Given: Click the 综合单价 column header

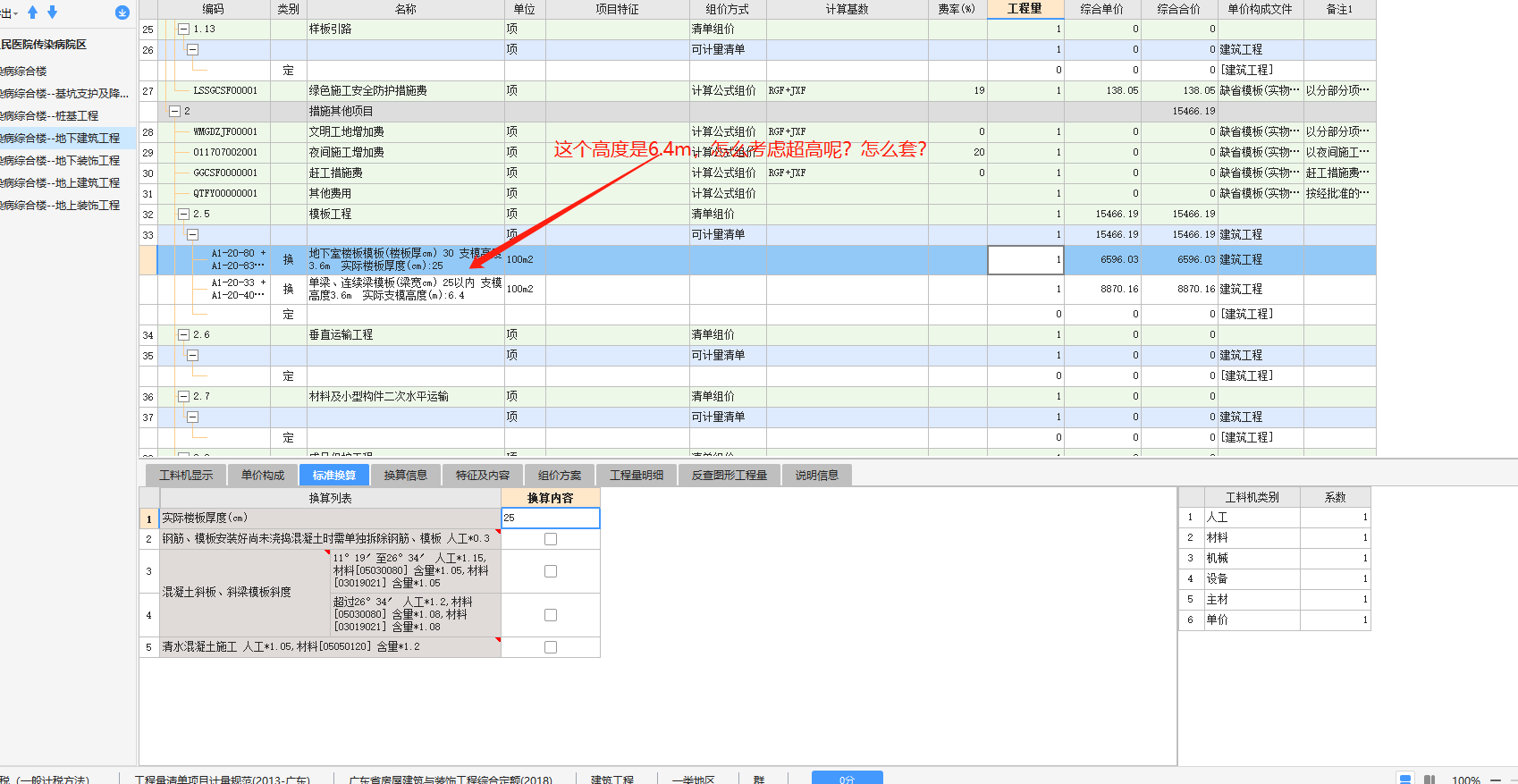Looking at the screenshot, I should coord(1102,9).
